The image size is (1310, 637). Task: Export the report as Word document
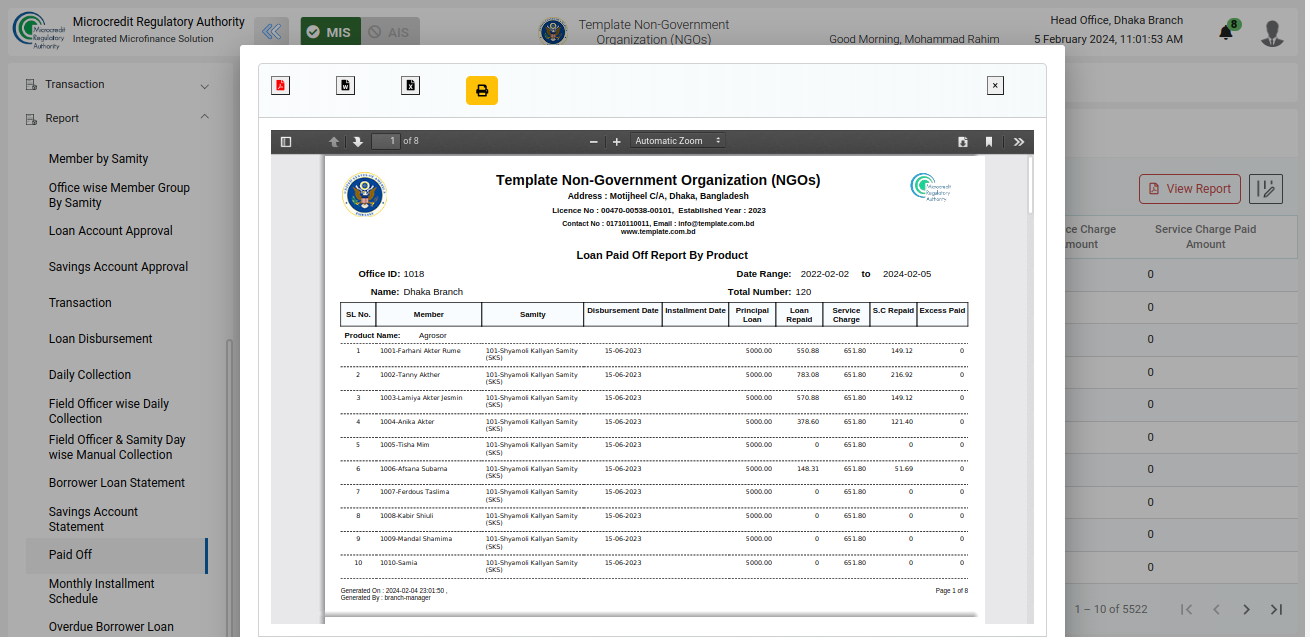[345, 85]
